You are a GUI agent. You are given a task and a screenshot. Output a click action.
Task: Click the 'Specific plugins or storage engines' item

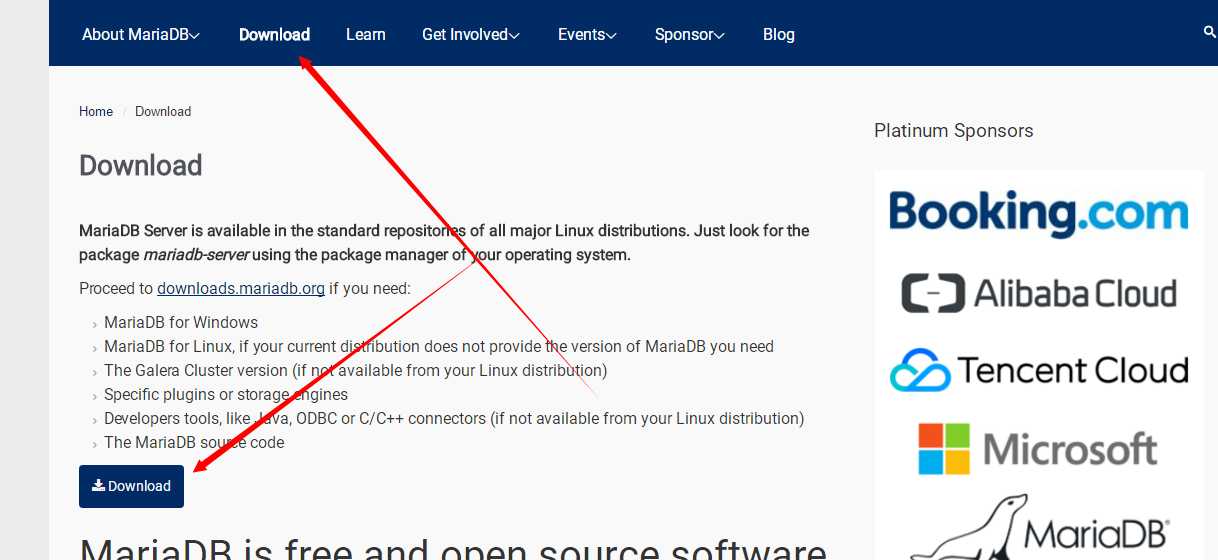(226, 394)
